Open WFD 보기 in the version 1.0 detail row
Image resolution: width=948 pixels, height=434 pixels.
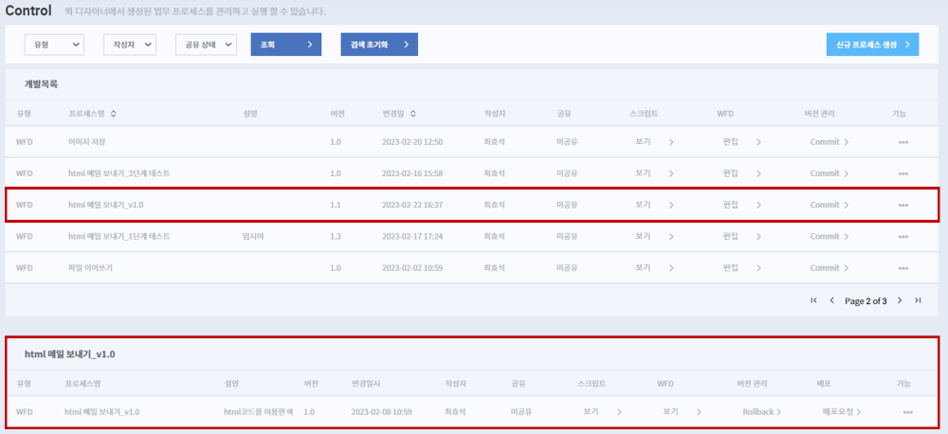point(681,412)
